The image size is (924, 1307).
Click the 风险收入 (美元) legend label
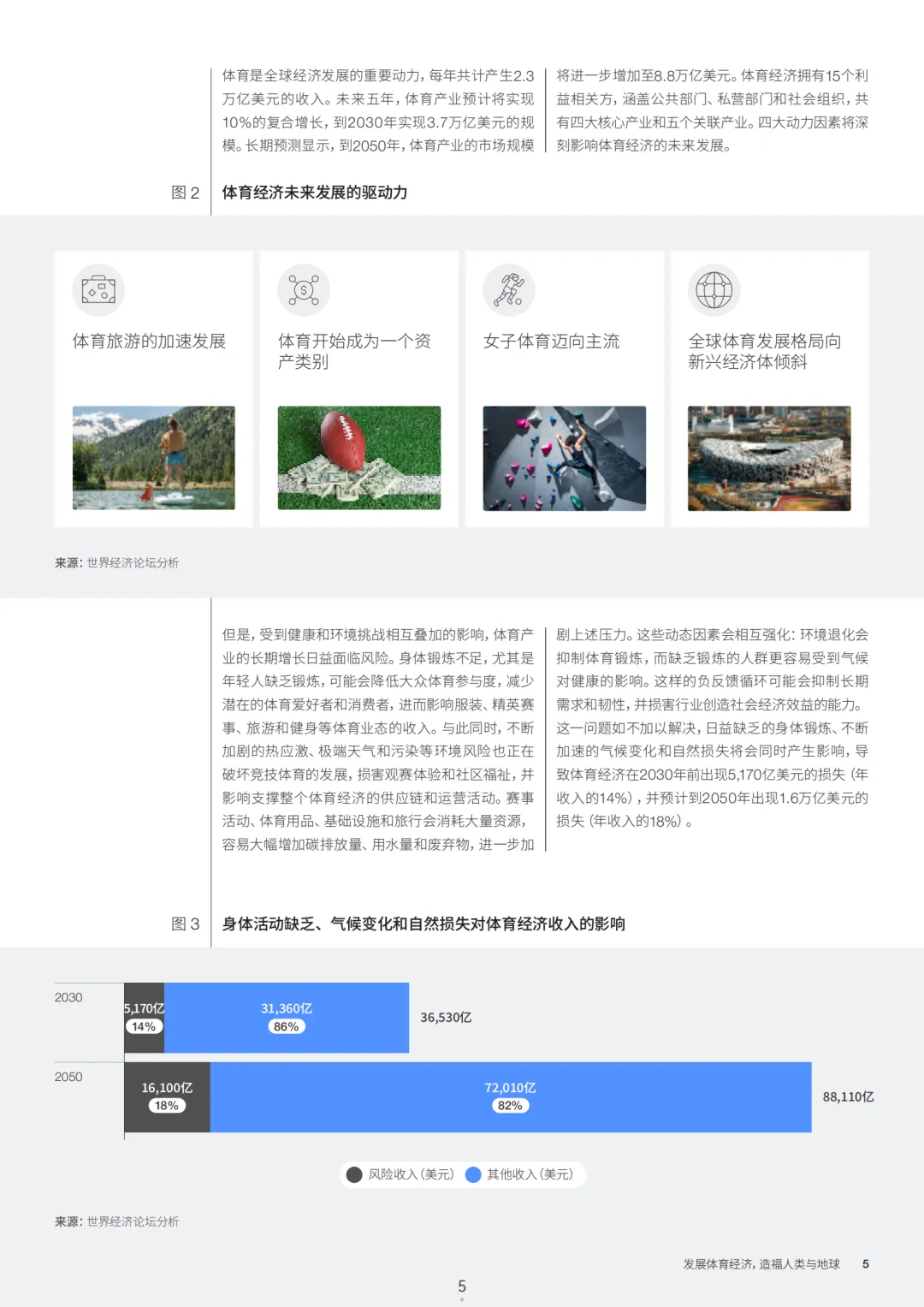411,1174
